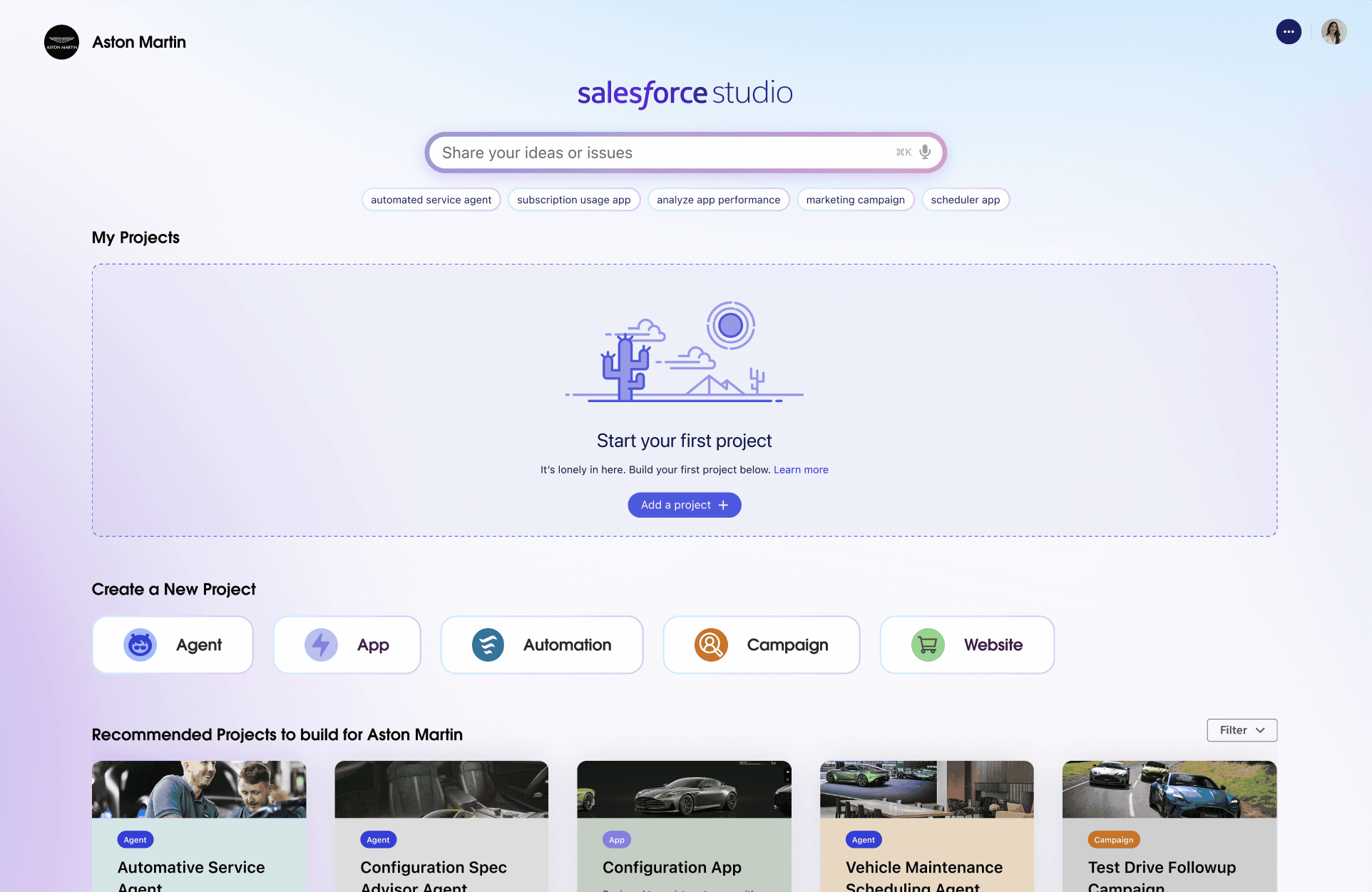
Task: Open the user profile avatar
Action: tap(1333, 31)
